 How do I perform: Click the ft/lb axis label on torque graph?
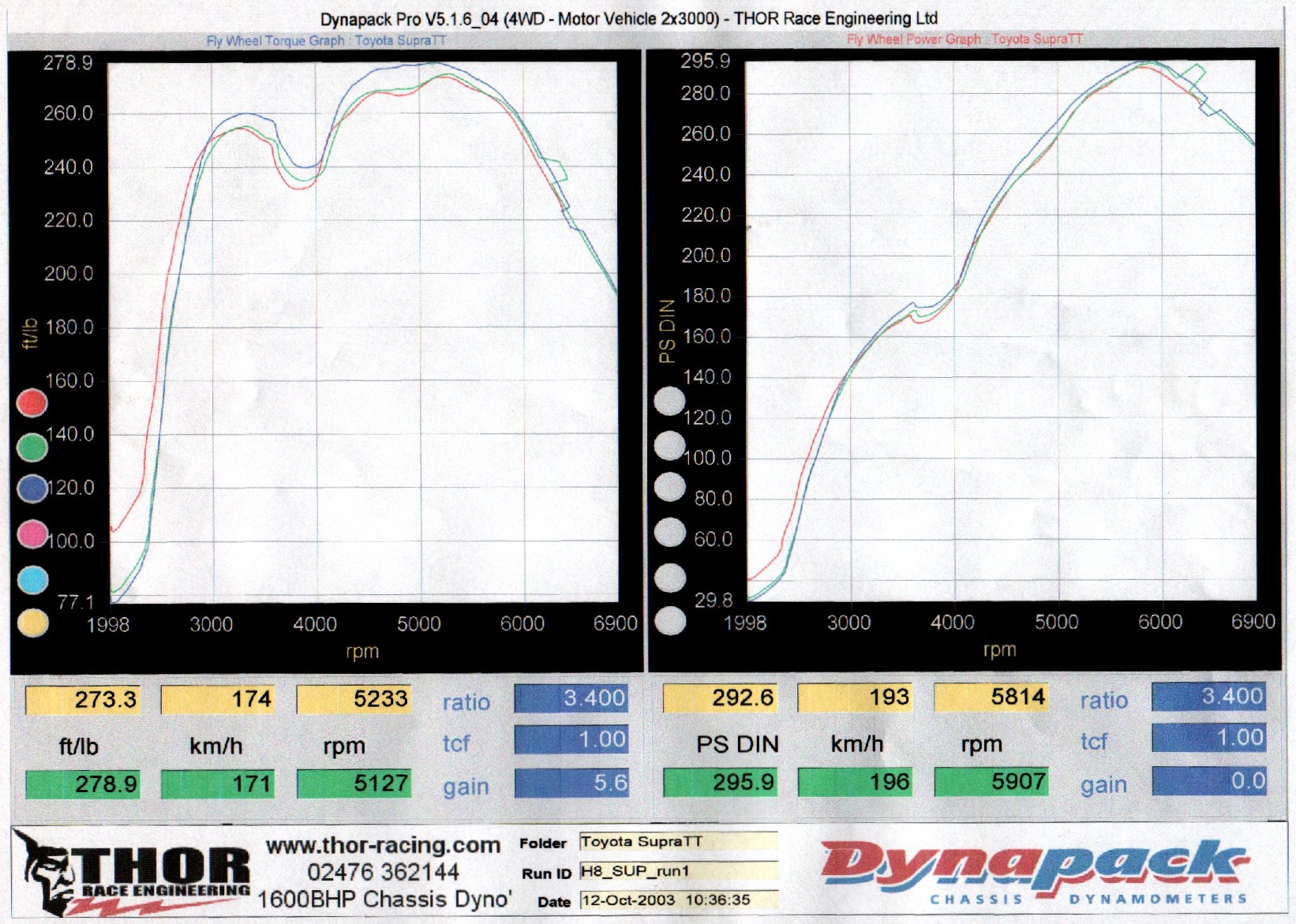29,334
